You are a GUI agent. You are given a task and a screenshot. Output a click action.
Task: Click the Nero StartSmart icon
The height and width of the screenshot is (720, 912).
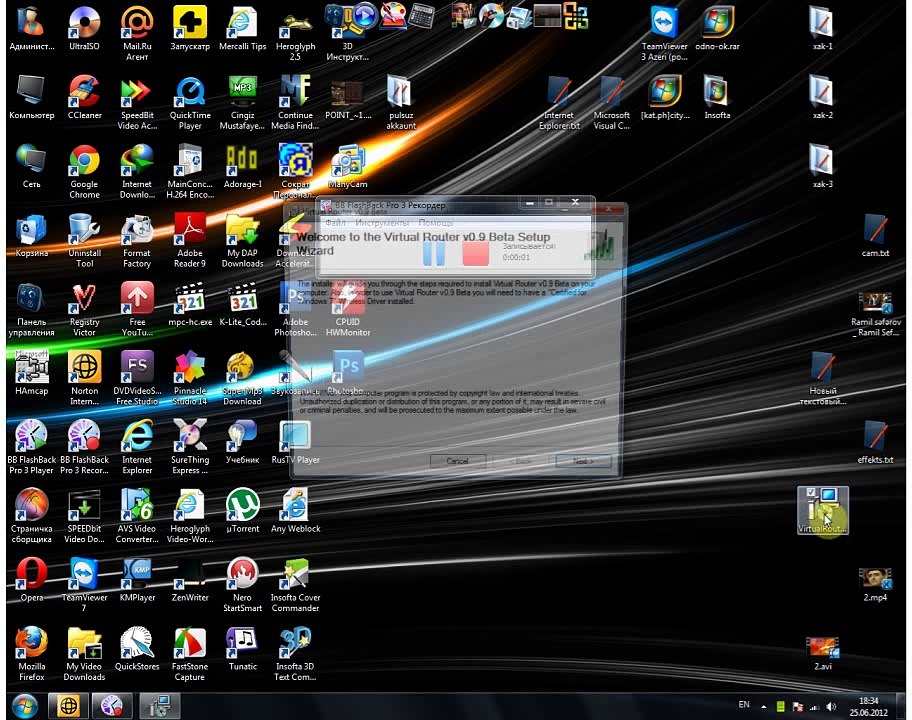click(243, 584)
